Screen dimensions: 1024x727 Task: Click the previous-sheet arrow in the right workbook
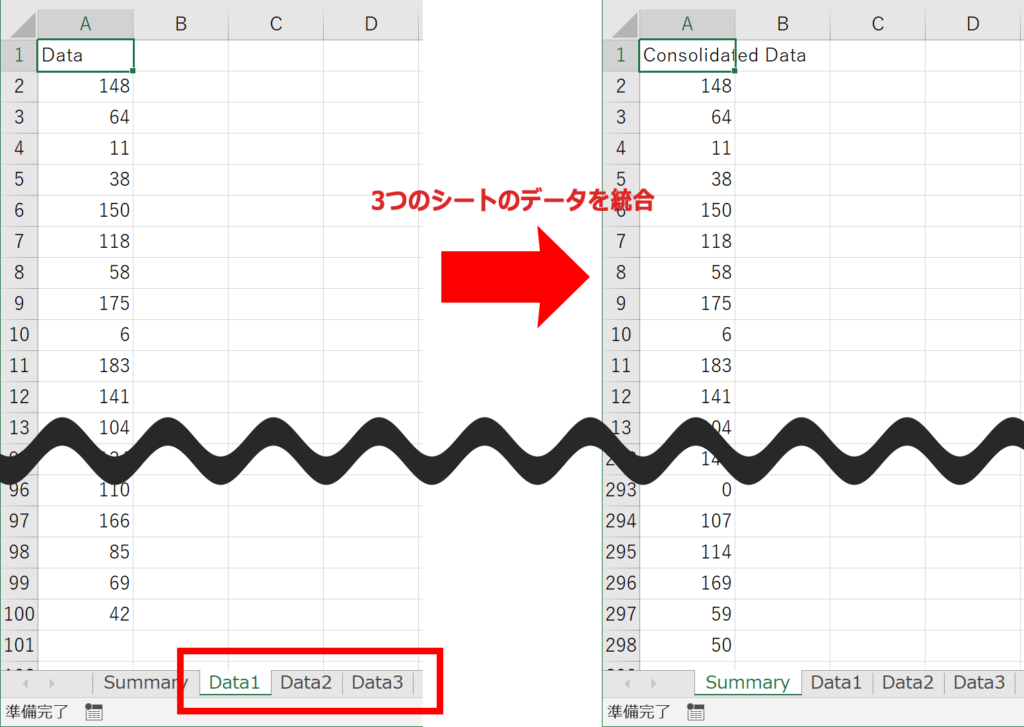[627, 682]
